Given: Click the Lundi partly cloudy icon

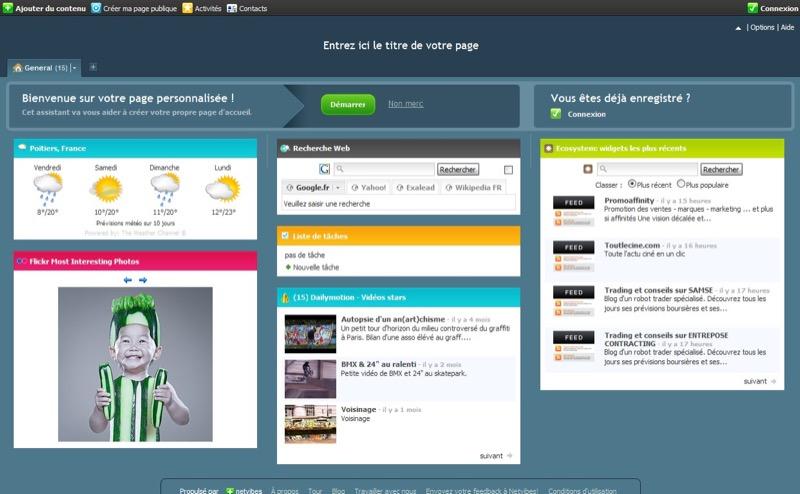Looking at the screenshot, I should pyautogui.click(x=222, y=189).
